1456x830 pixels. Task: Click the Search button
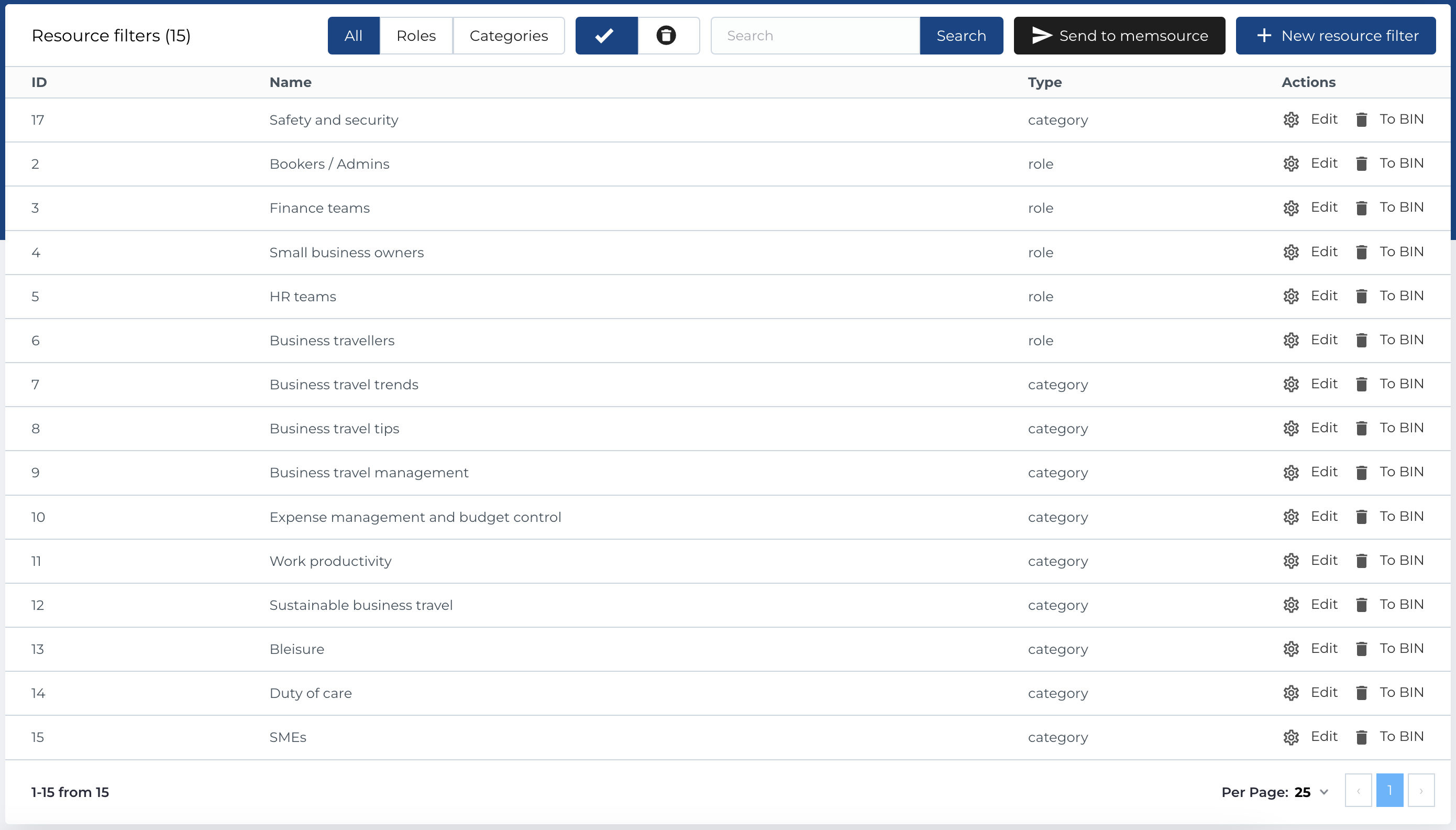point(961,35)
